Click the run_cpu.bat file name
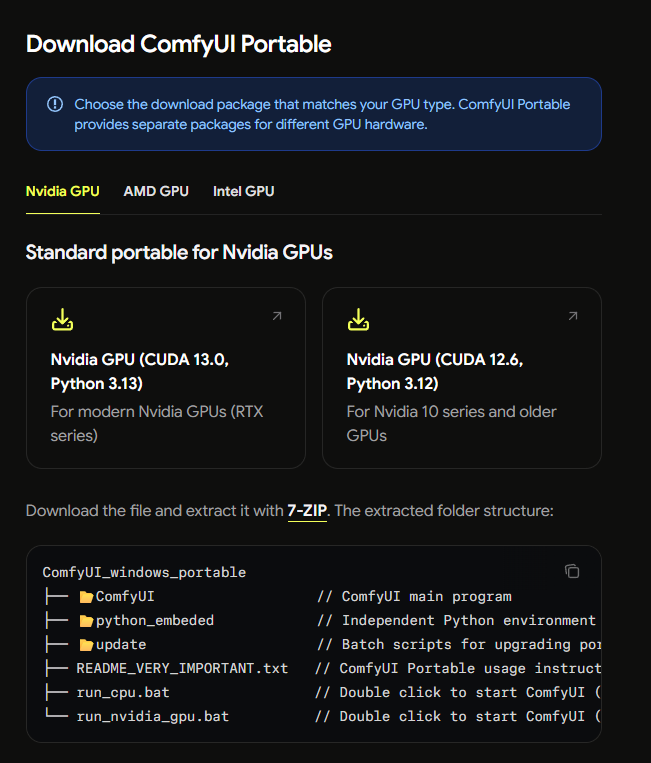This screenshot has height=763, width=651. coord(123,692)
